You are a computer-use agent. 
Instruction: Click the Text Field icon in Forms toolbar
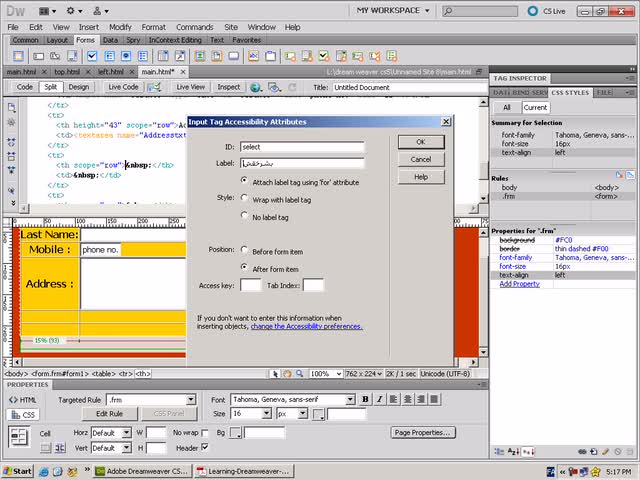click(x=39, y=56)
